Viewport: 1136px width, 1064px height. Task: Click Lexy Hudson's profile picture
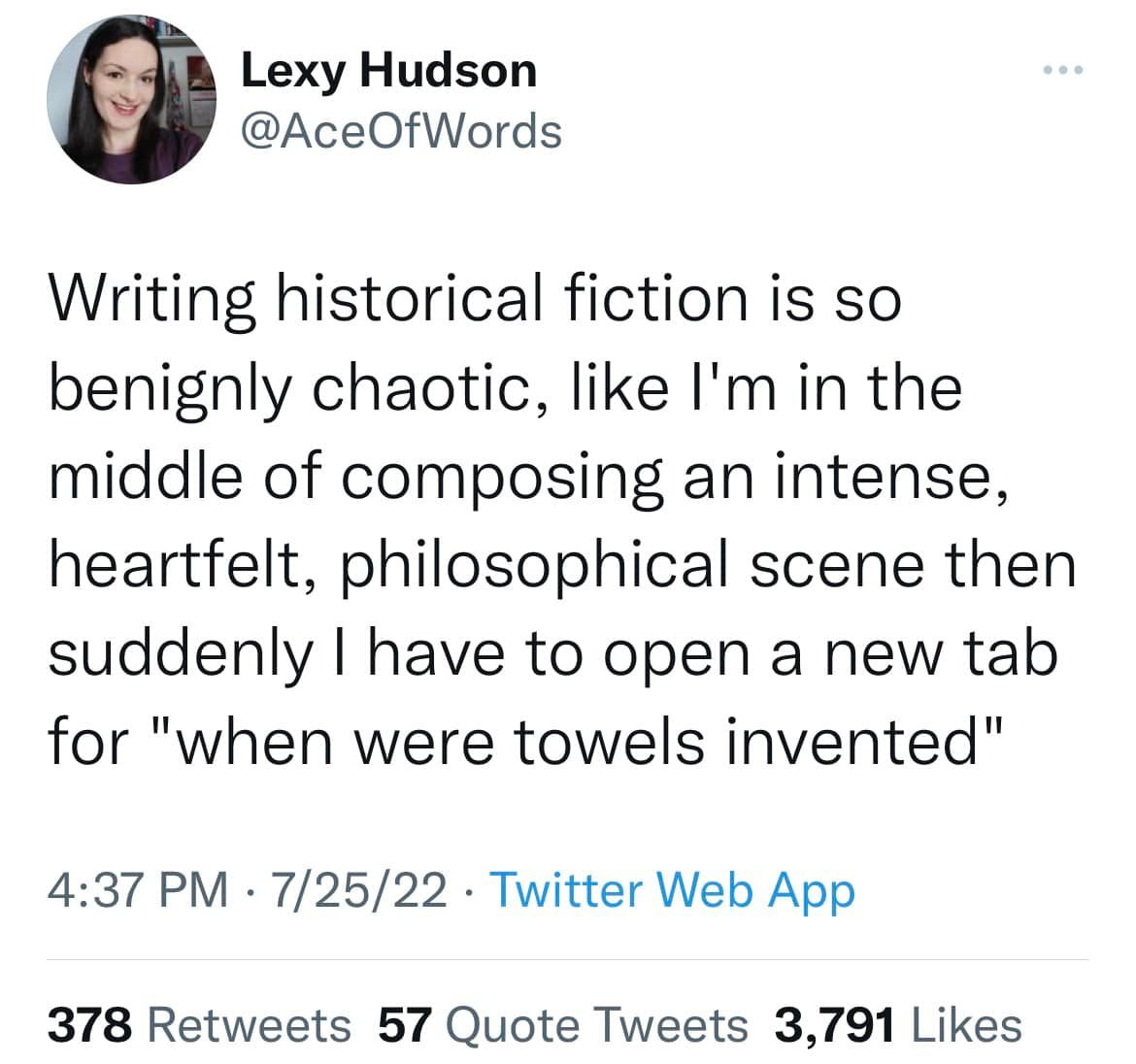[131, 100]
